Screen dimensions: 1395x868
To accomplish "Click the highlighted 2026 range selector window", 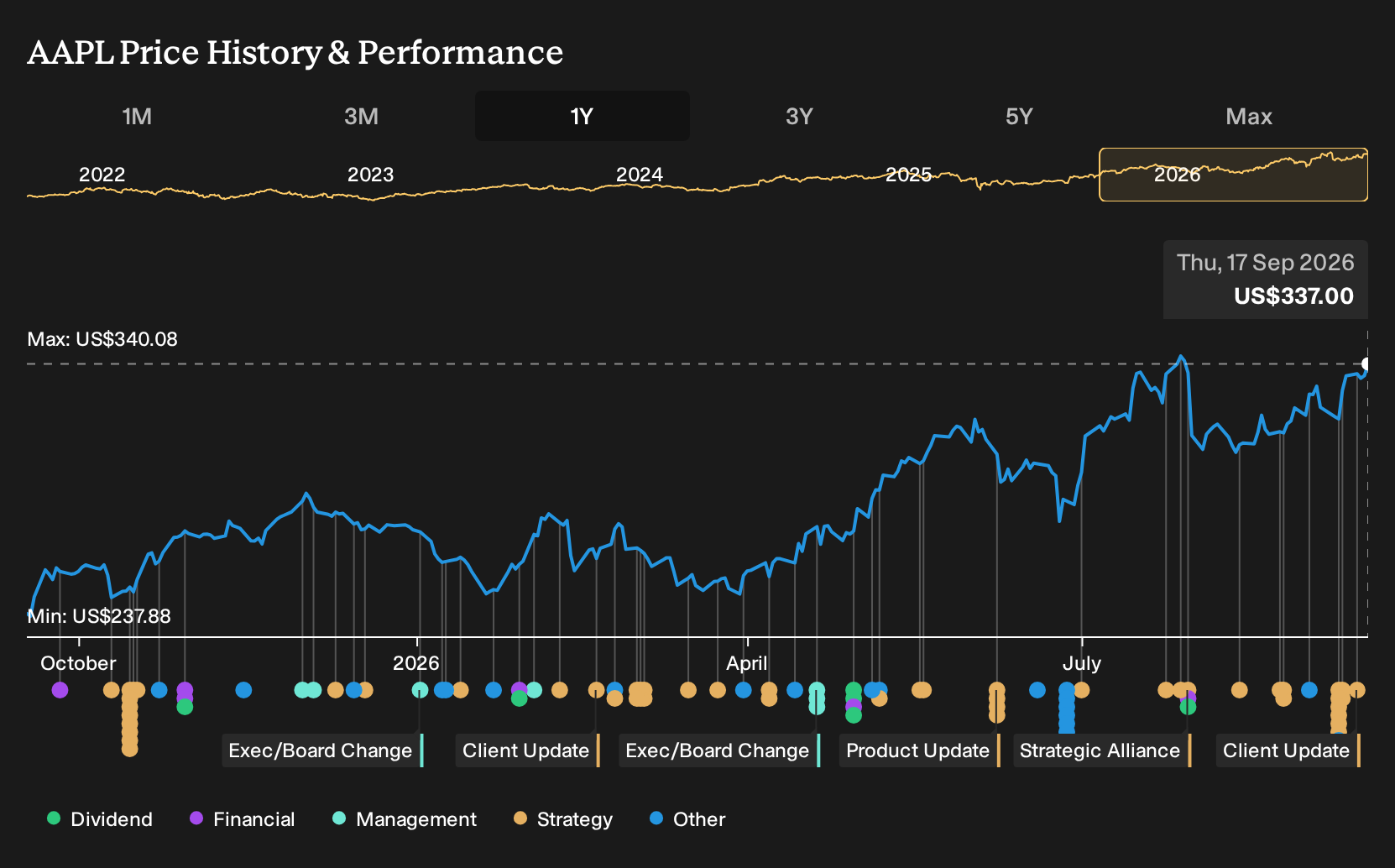I will pyautogui.click(x=1233, y=175).
